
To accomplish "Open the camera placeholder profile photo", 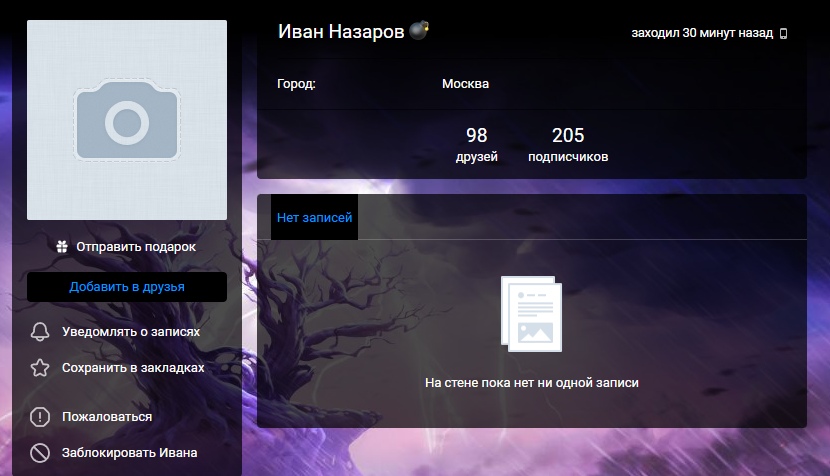I will tap(127, 120).
